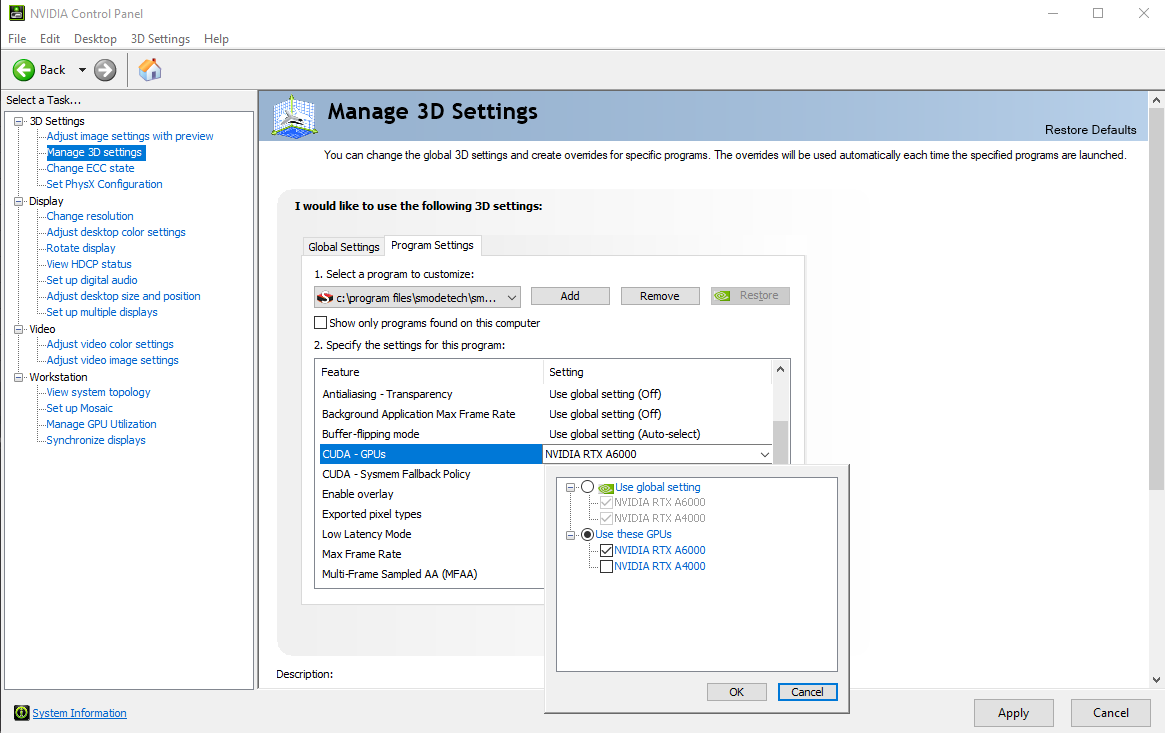This screenshot has width=1165, height=733.
Task: Click the NVIDIA logo beside Use global setting
Action: click(606, 488)
